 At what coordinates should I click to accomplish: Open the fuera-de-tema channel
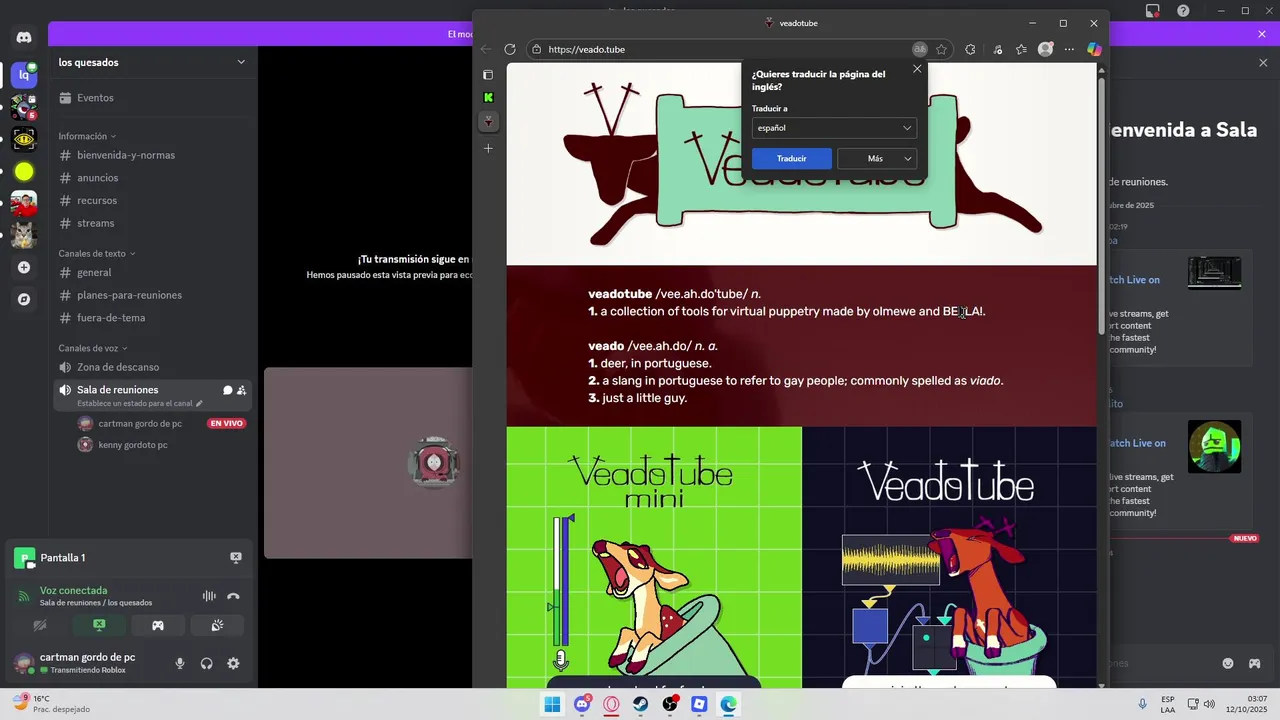tap(152, 318)
